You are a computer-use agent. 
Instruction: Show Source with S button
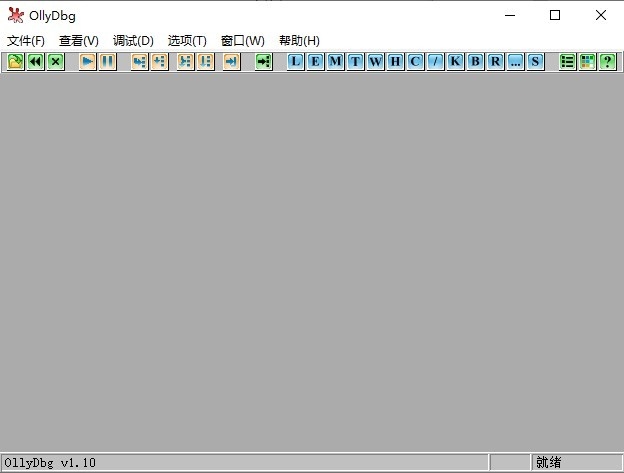tap(535, 62)
